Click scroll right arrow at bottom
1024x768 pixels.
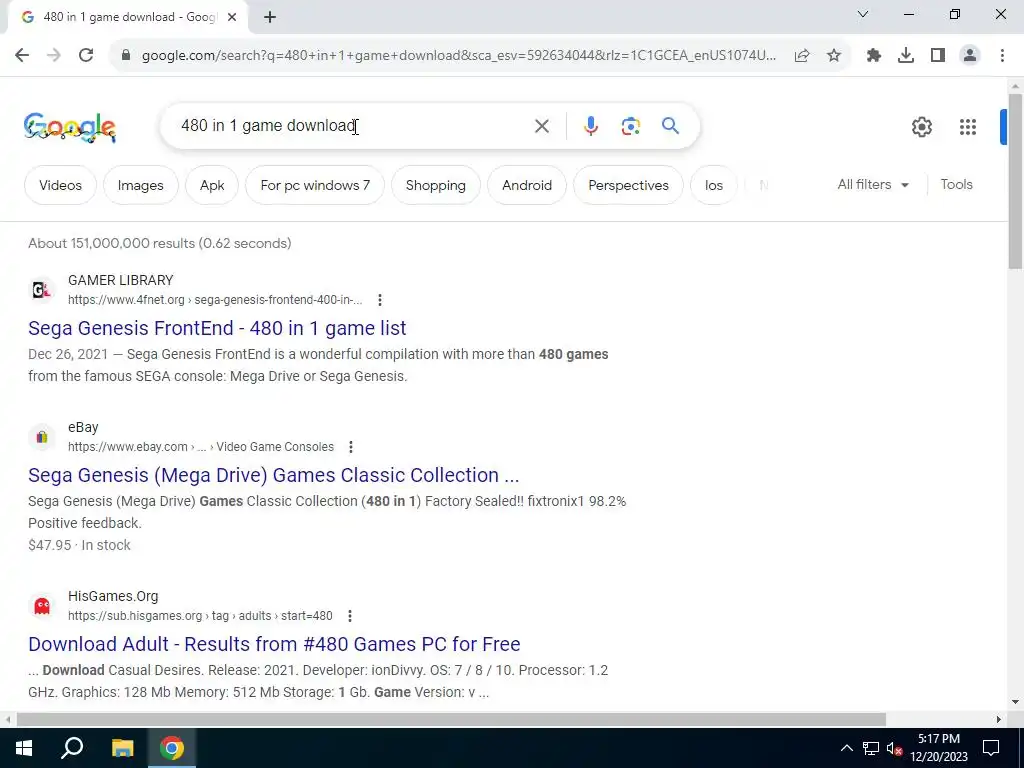999,720
